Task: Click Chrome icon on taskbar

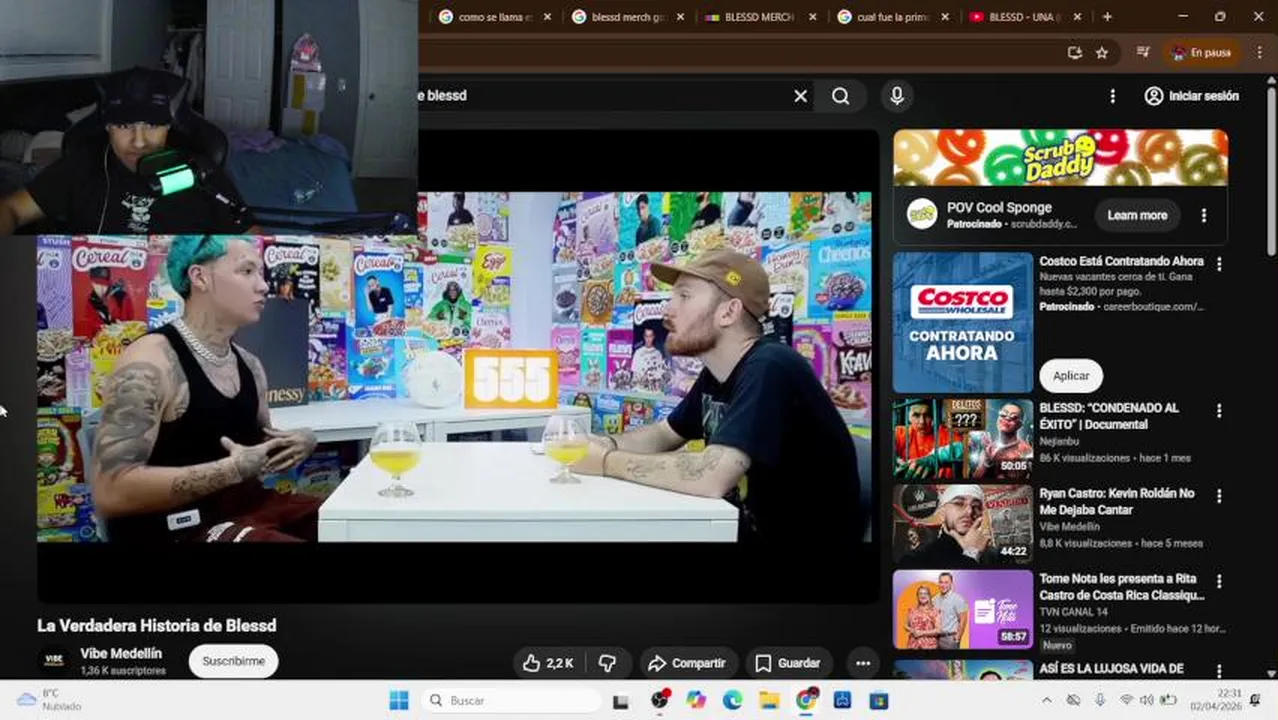Action: tap(806, 701)
